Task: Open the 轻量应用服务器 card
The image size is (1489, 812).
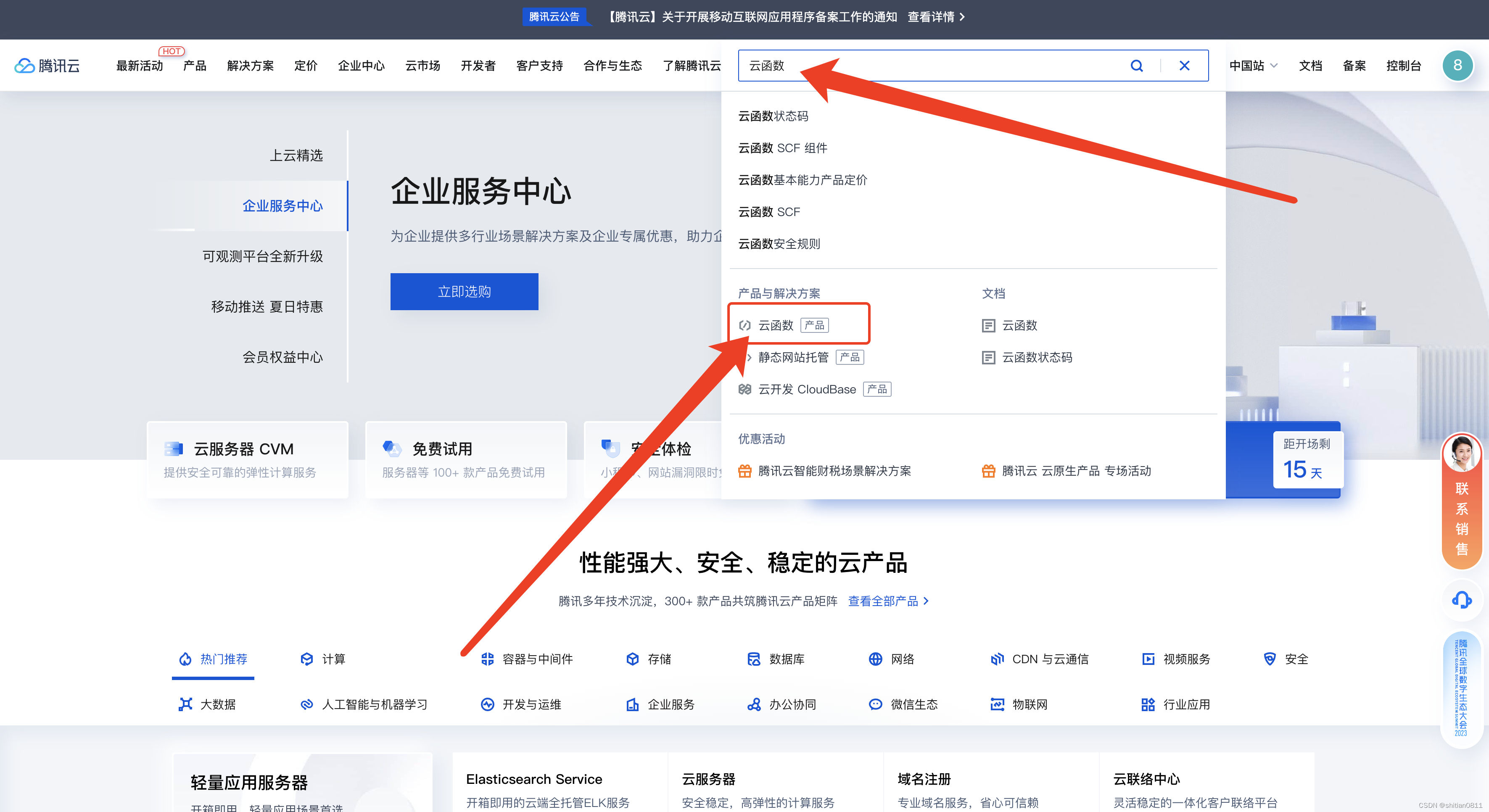Action: click(302, 783)
